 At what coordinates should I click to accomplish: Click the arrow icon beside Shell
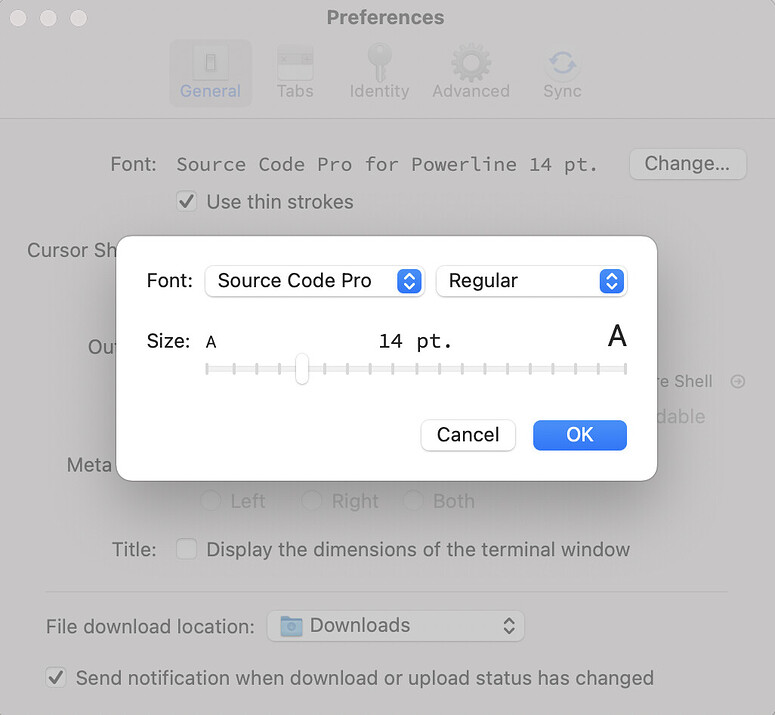(x=738, y=381)
